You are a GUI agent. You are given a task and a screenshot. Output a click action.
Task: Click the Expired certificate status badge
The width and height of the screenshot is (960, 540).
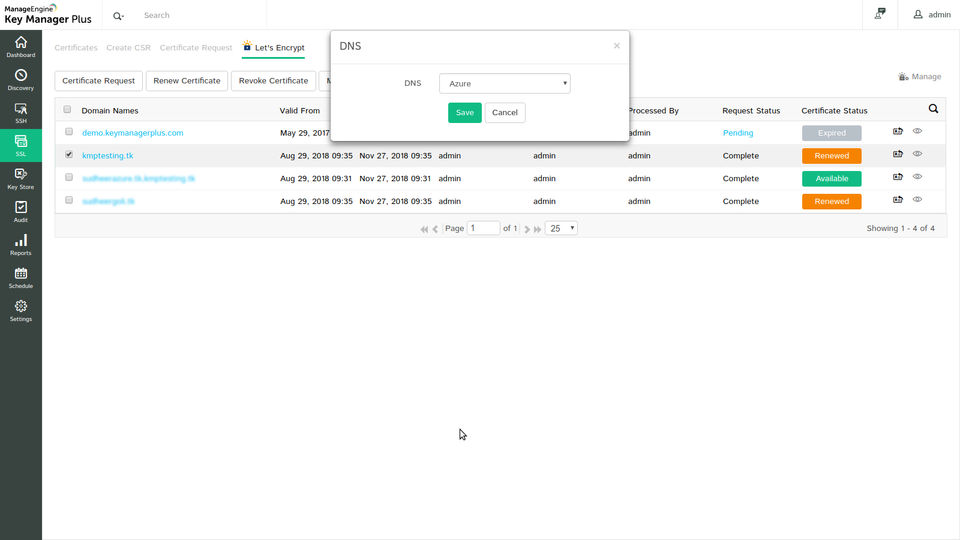click(x=831, y=133)
